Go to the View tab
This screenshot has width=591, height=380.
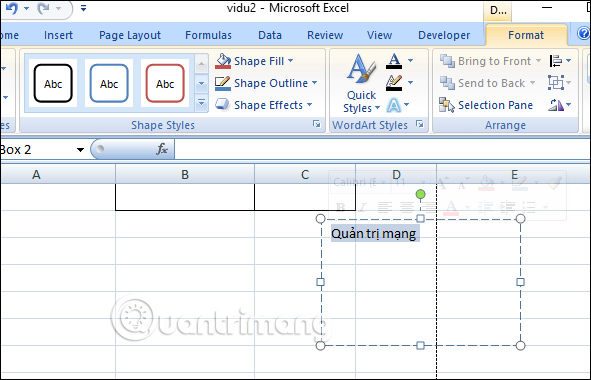[x=379, y=35]
